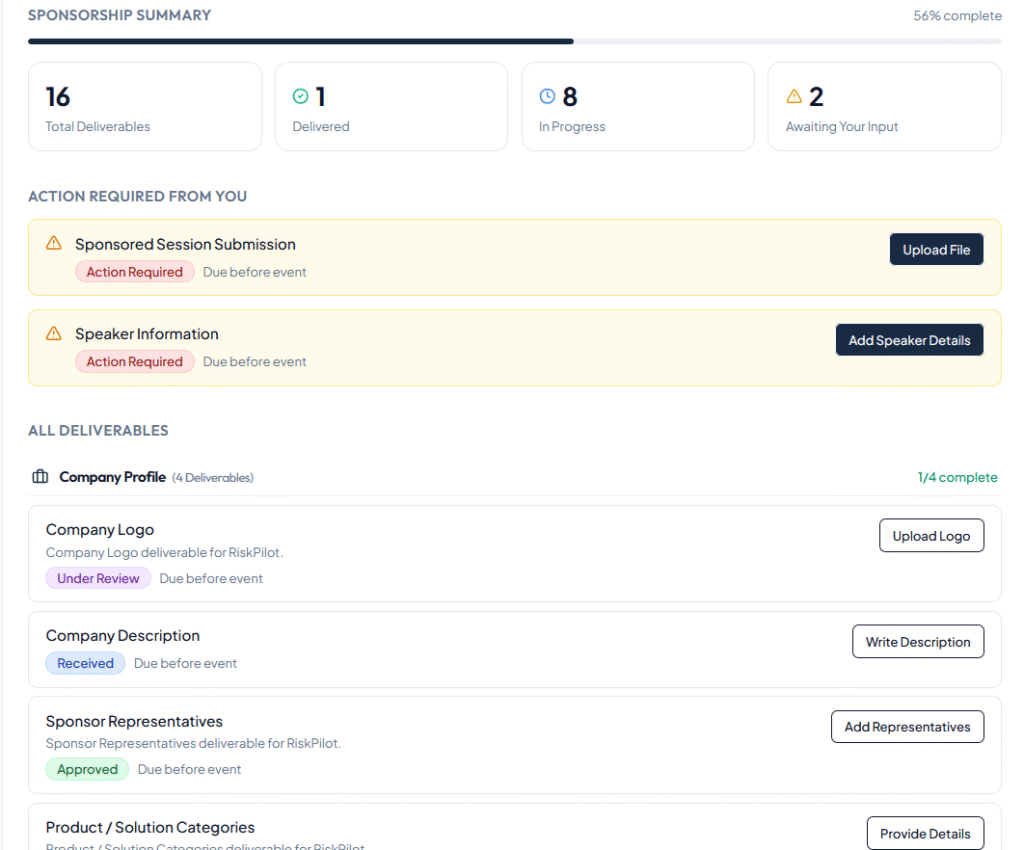Image resolution: width=1024 pixels, height=850 pixels.
Task: Click the Approved status badge
Action: coord(87,769)
